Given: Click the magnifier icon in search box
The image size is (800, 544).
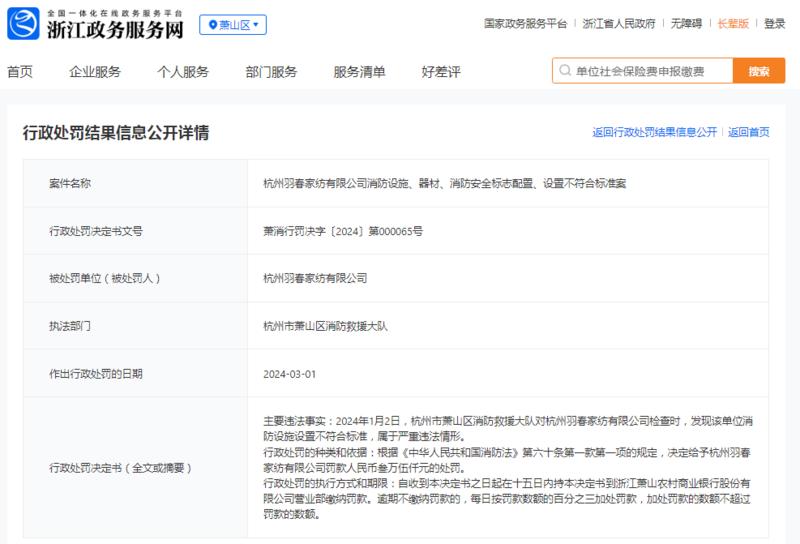Looking at the screenshot, I should pos(565,70).
